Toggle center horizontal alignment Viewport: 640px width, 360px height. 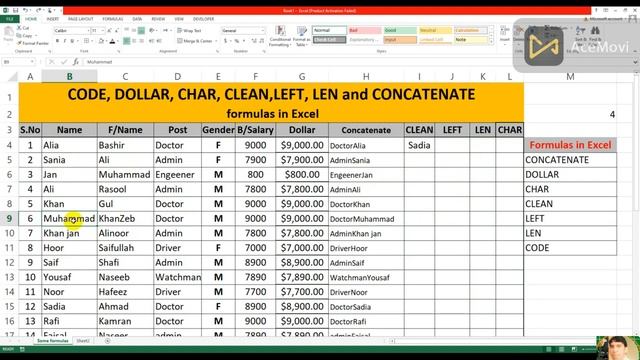134,41
